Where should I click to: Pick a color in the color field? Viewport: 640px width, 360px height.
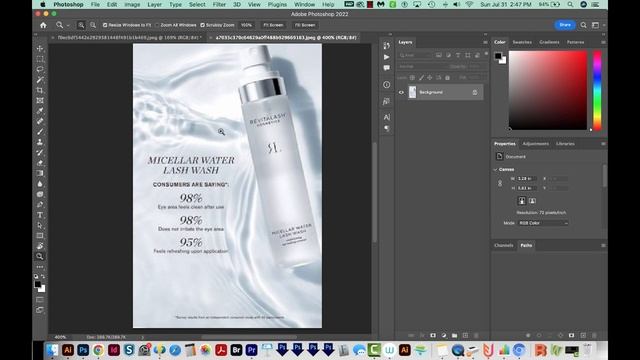[548, 90]
